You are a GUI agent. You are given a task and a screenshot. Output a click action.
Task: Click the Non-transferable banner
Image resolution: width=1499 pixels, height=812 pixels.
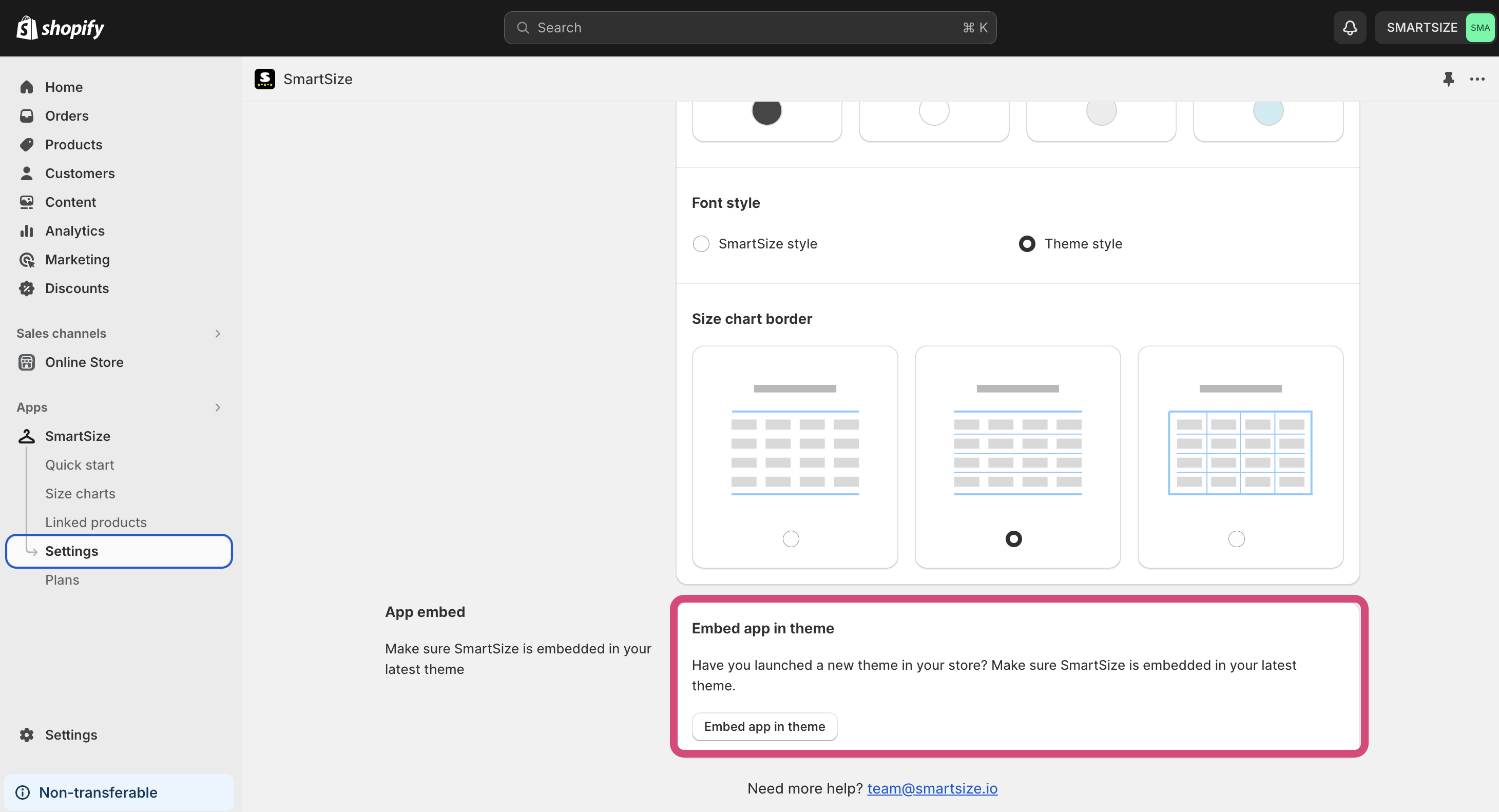[119, 792]
